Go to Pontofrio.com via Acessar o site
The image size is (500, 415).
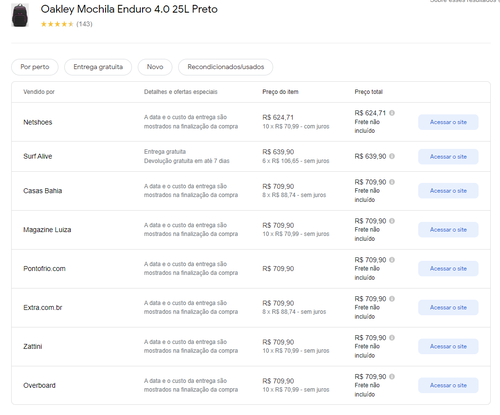tap(448, 269)
